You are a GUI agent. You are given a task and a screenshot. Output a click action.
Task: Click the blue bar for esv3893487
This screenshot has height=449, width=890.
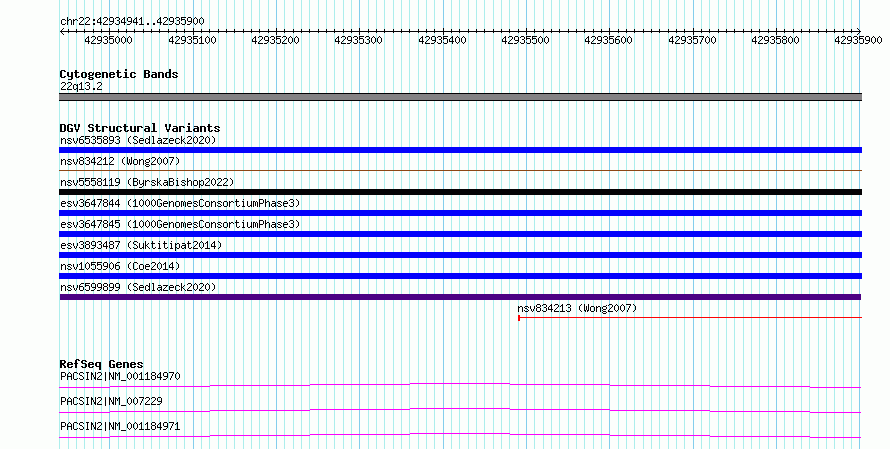click(460, 255)
